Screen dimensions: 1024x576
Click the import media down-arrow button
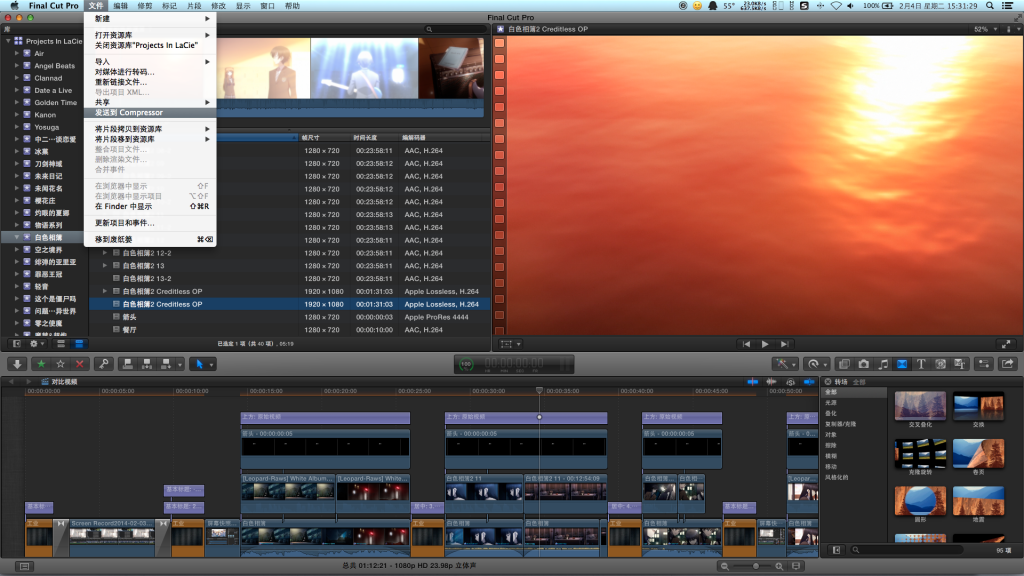click(x=16, y=363)
